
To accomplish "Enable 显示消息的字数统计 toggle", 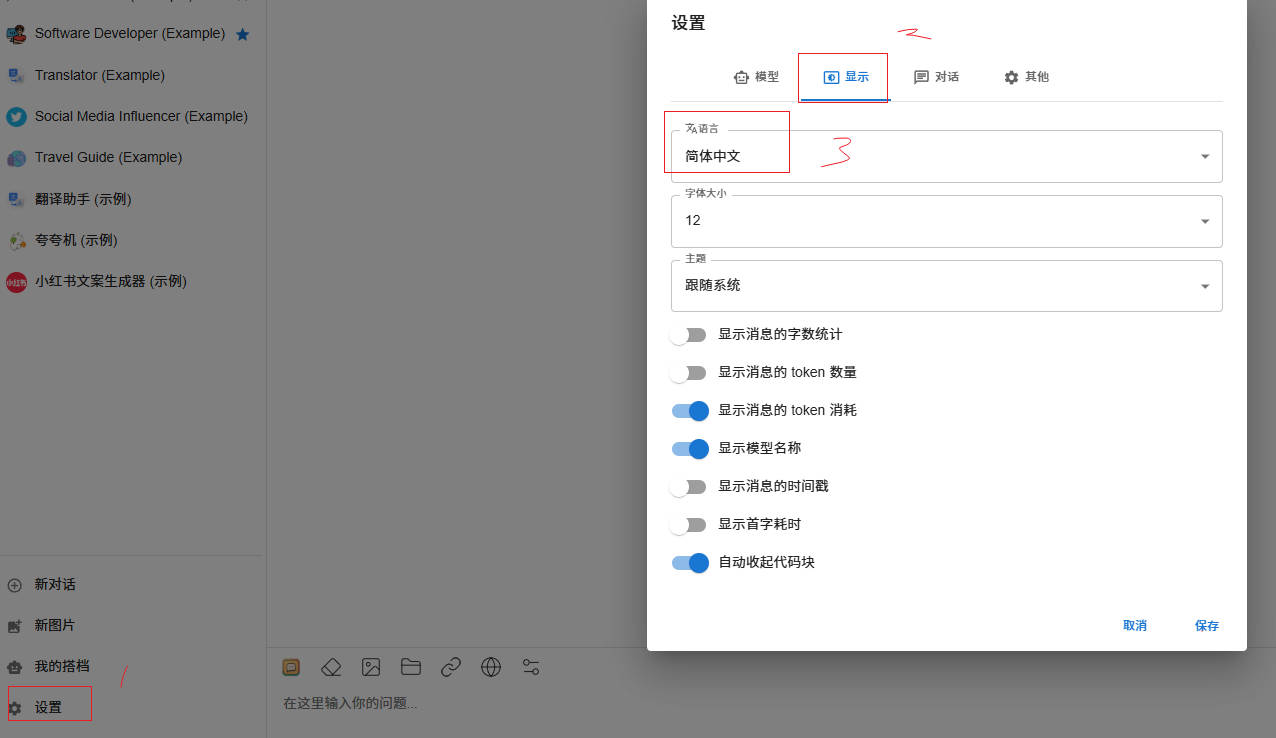I will 689,334.
